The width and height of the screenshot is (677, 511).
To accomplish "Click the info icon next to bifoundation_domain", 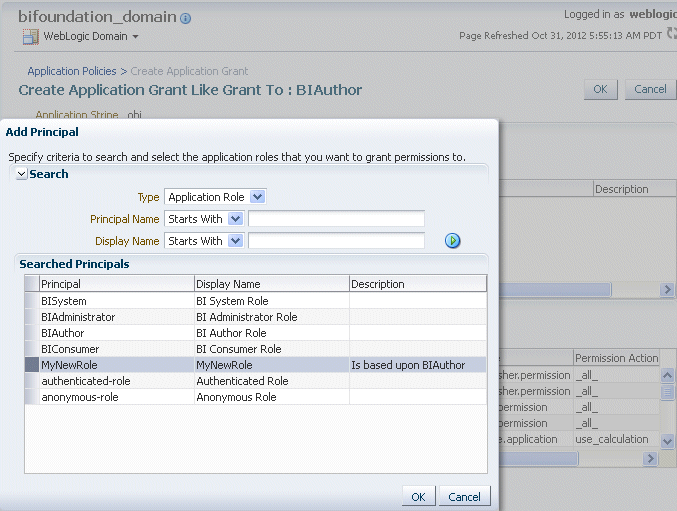I will point(185,18).
